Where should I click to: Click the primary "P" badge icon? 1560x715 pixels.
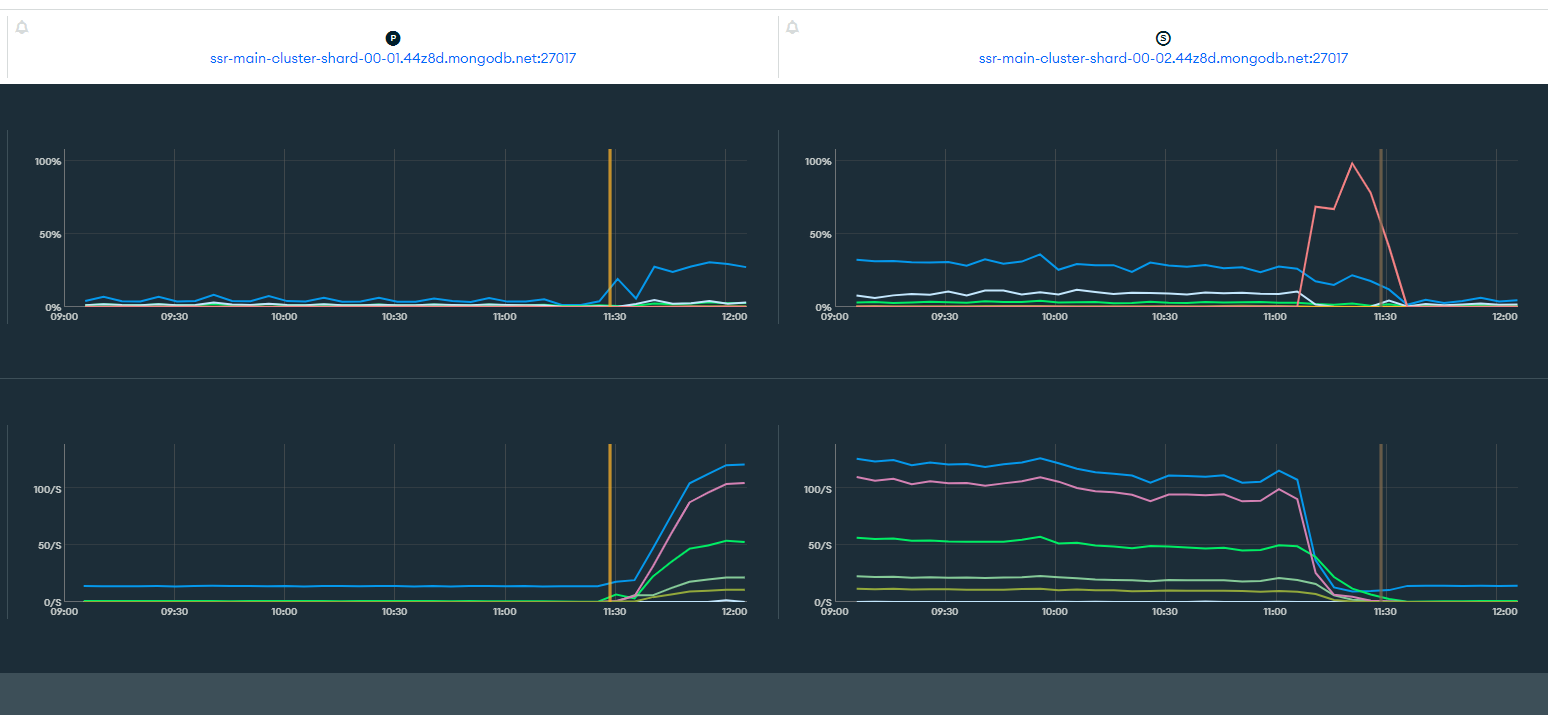[x=393, y=38]
